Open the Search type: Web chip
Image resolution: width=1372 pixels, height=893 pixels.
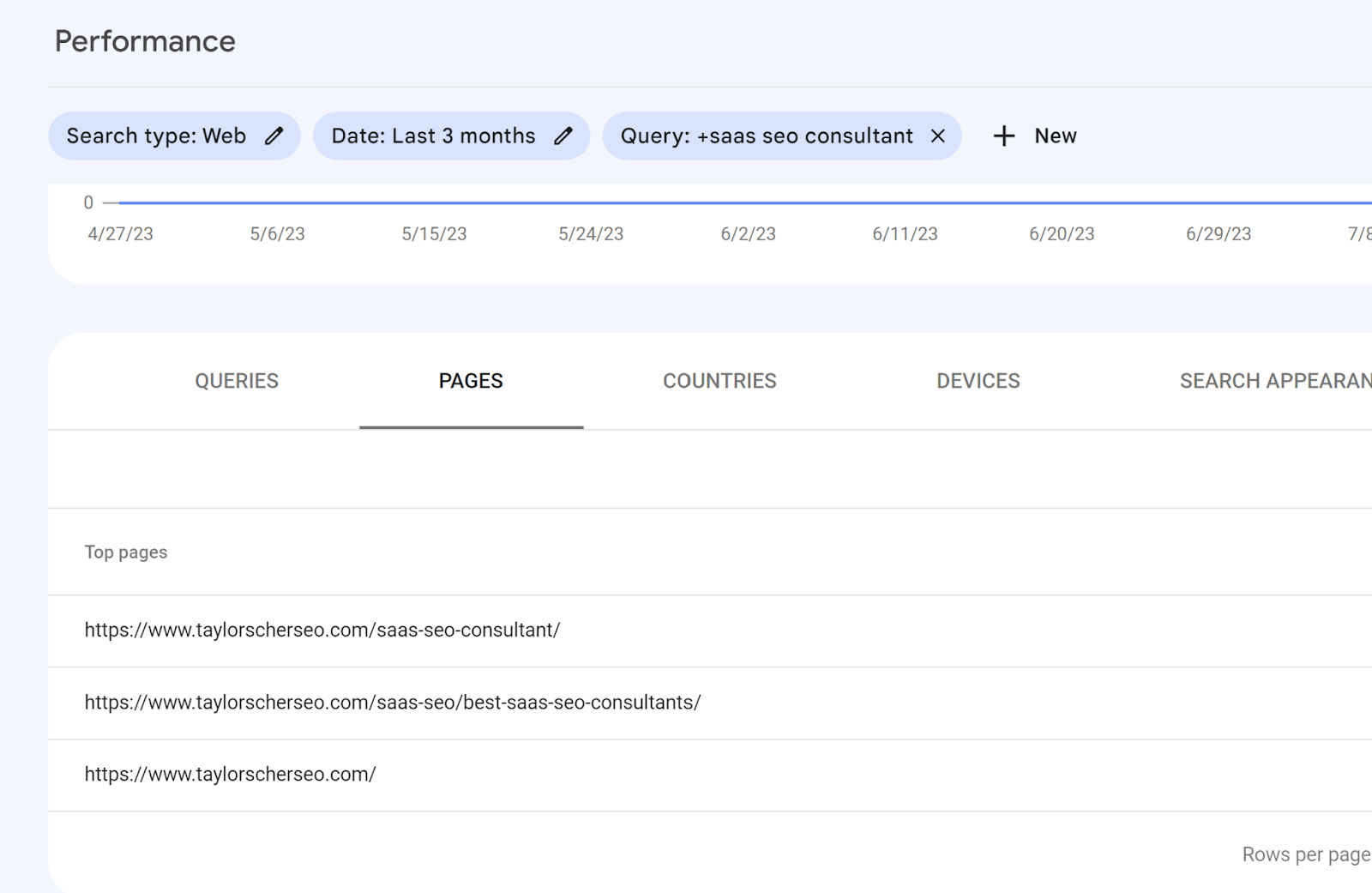[156, 136]
